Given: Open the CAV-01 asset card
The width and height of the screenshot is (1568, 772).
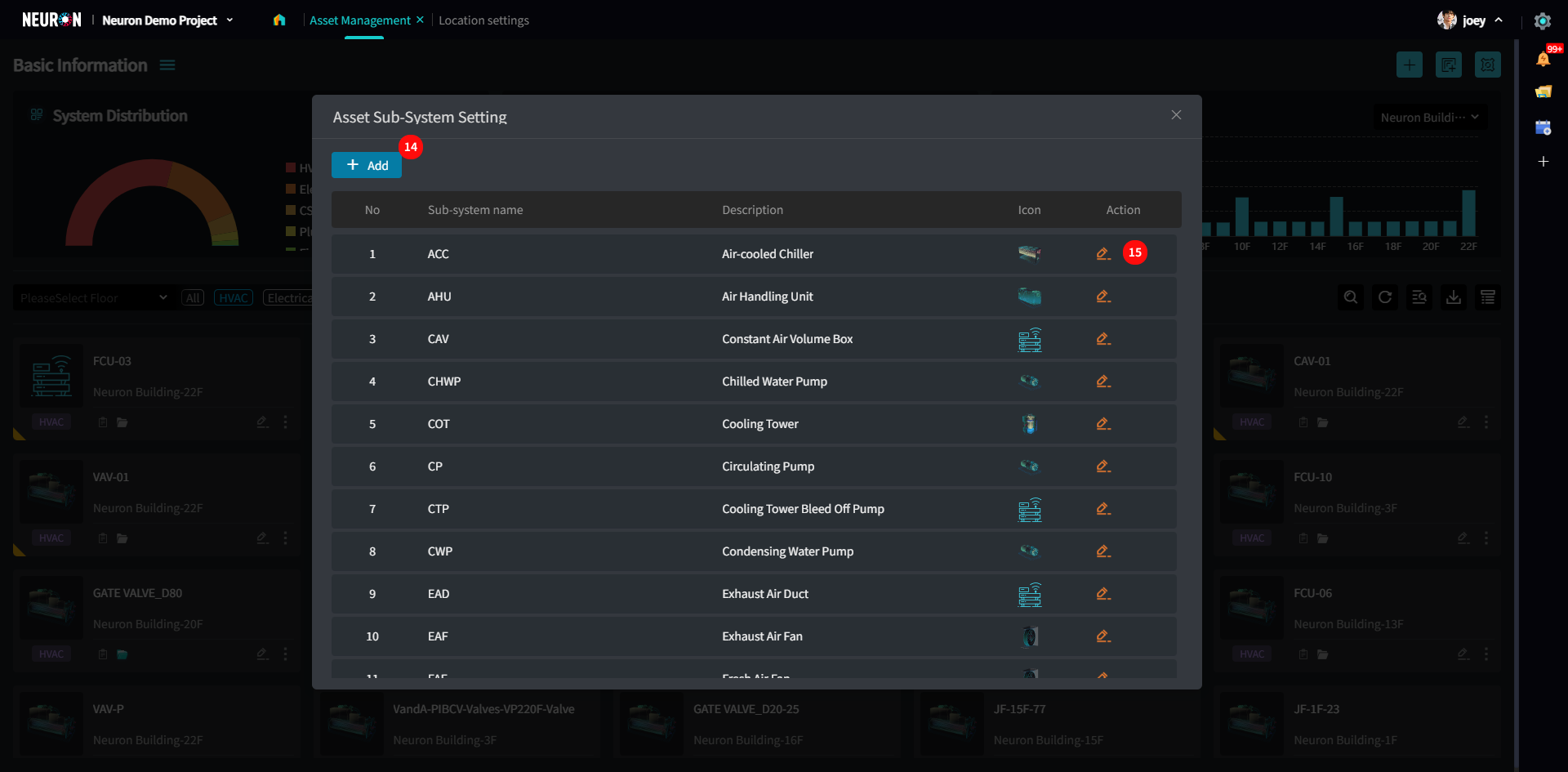Looking at the screenshot, I should [x=1357, y=389].
